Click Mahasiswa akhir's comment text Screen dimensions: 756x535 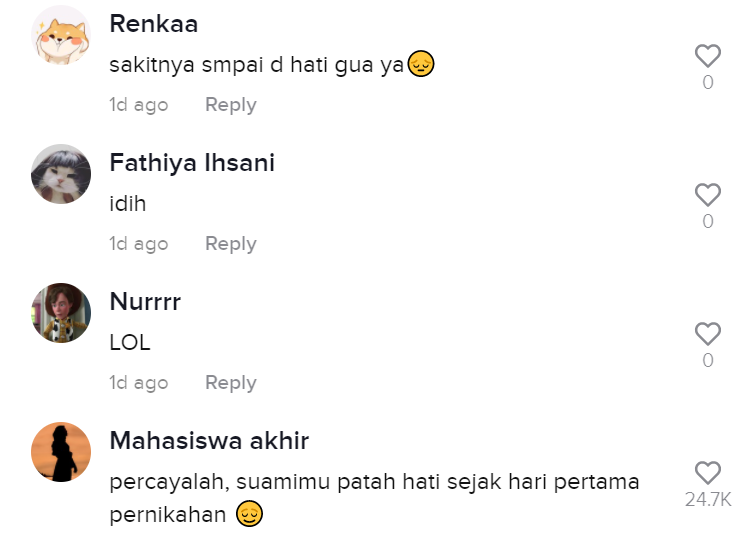tap(373, 483)
